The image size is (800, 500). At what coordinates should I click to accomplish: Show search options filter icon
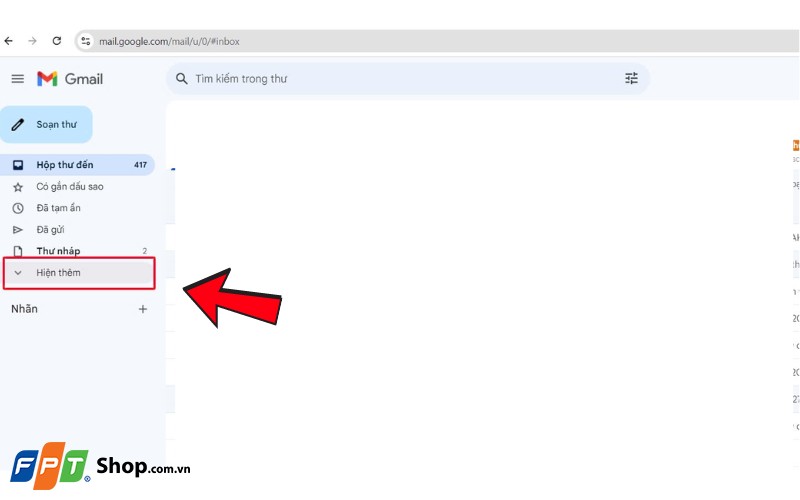[x=631, y=78]
